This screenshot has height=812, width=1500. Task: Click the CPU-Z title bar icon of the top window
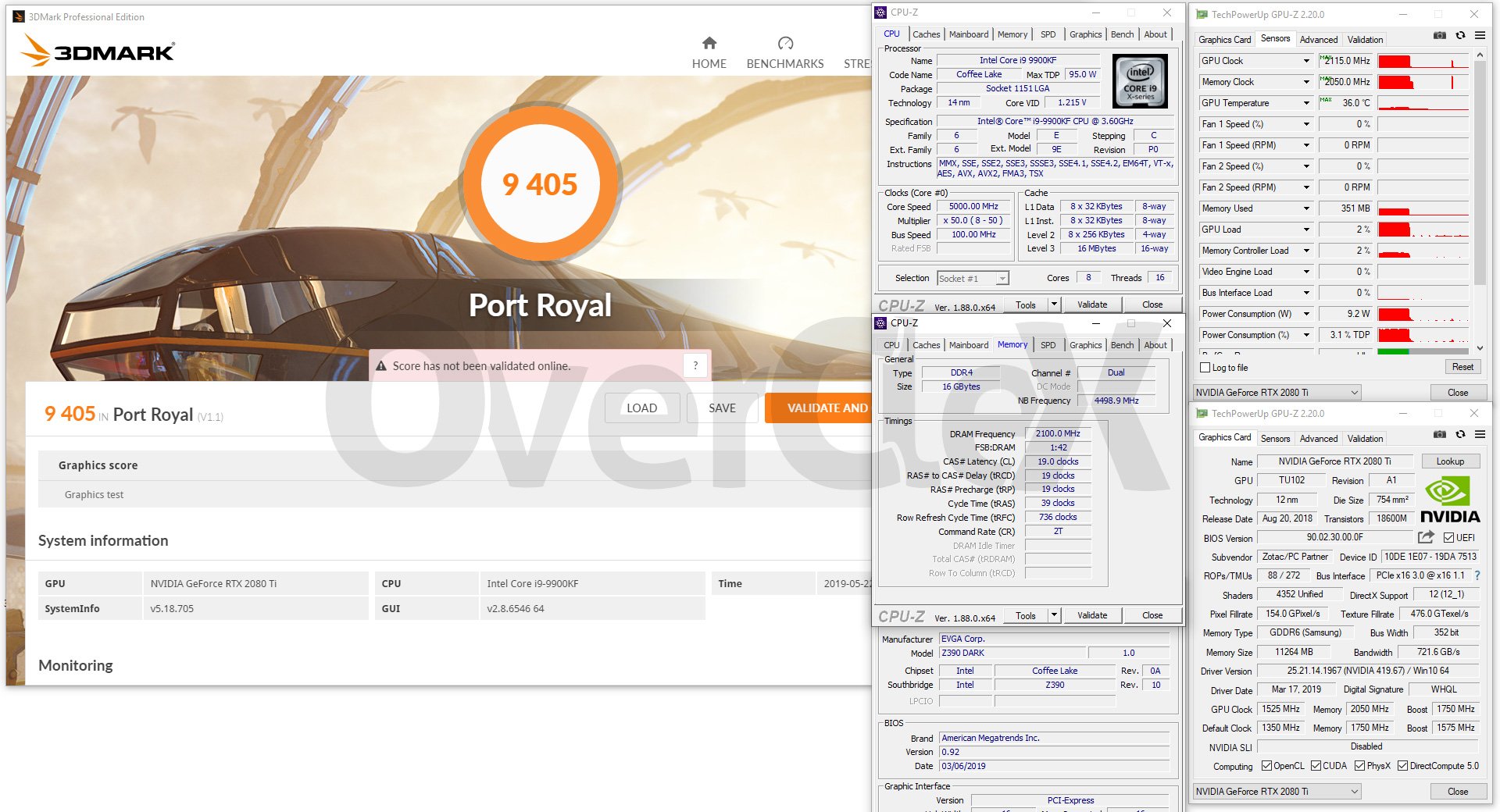[x=880, y=12]
